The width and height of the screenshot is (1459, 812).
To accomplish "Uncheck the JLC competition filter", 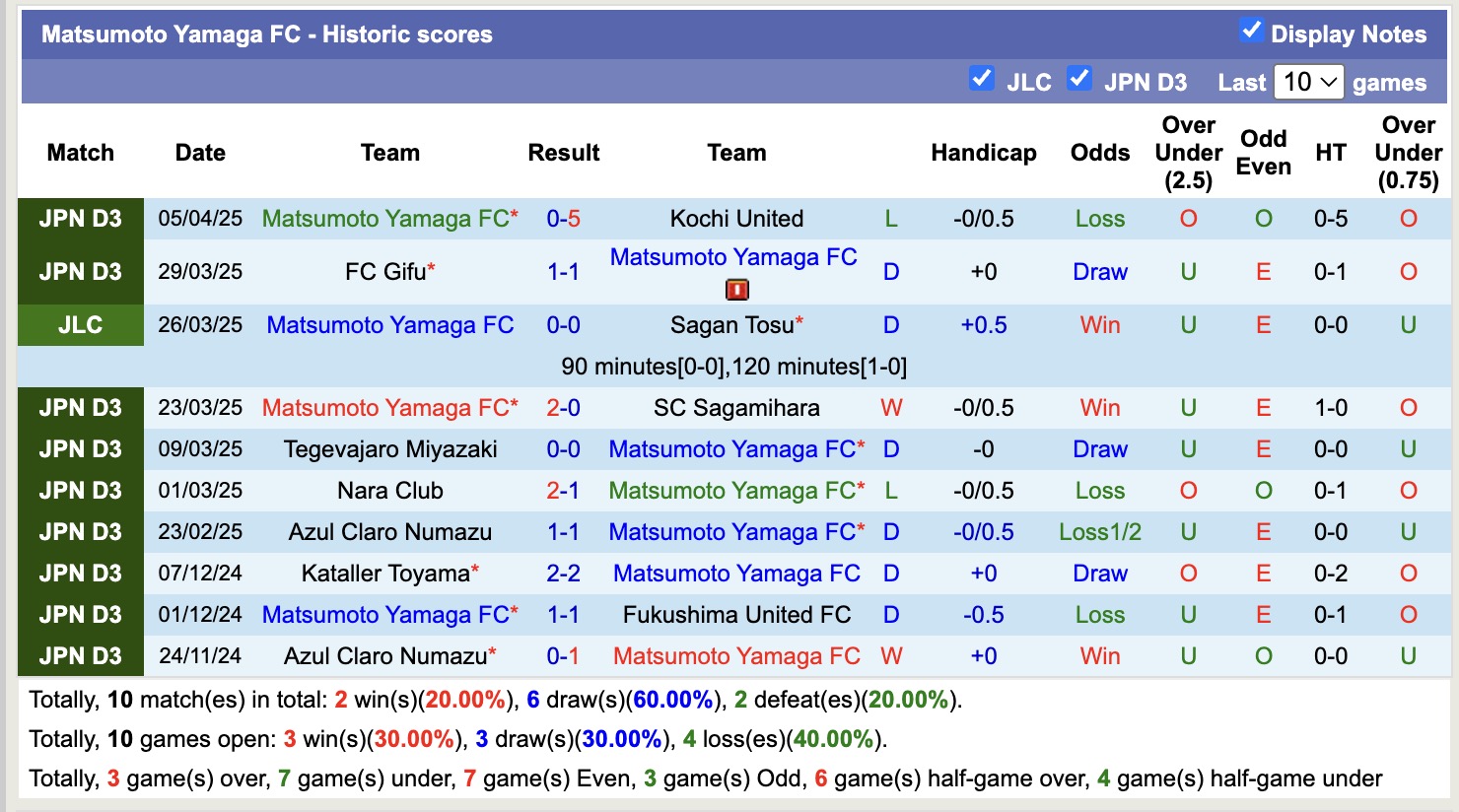I will pyautogui.click(x=982, y=79).
